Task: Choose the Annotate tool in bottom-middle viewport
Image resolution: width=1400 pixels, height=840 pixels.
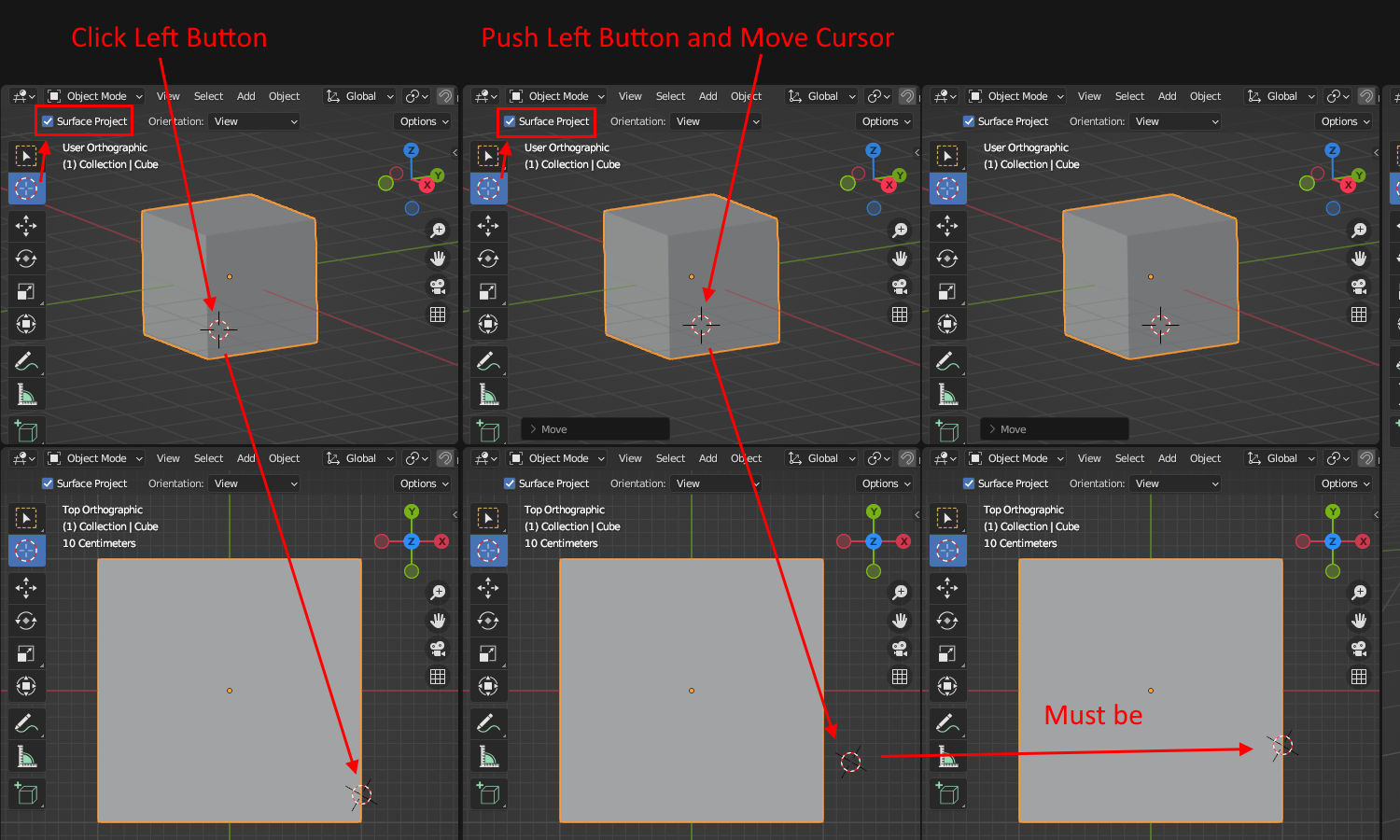Action: (x=488, y=723)
